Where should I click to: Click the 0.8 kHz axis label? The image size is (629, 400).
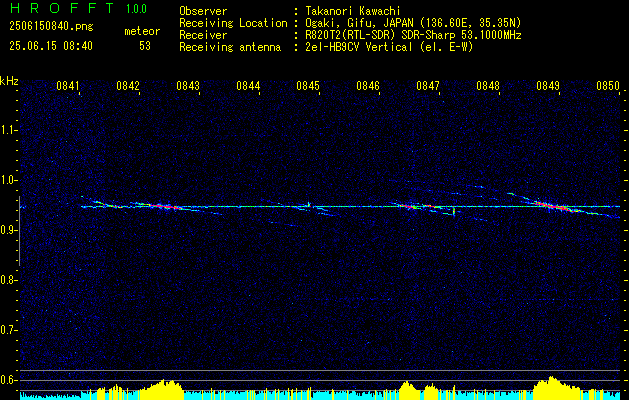pyautogui.click(x=8, y=280)
